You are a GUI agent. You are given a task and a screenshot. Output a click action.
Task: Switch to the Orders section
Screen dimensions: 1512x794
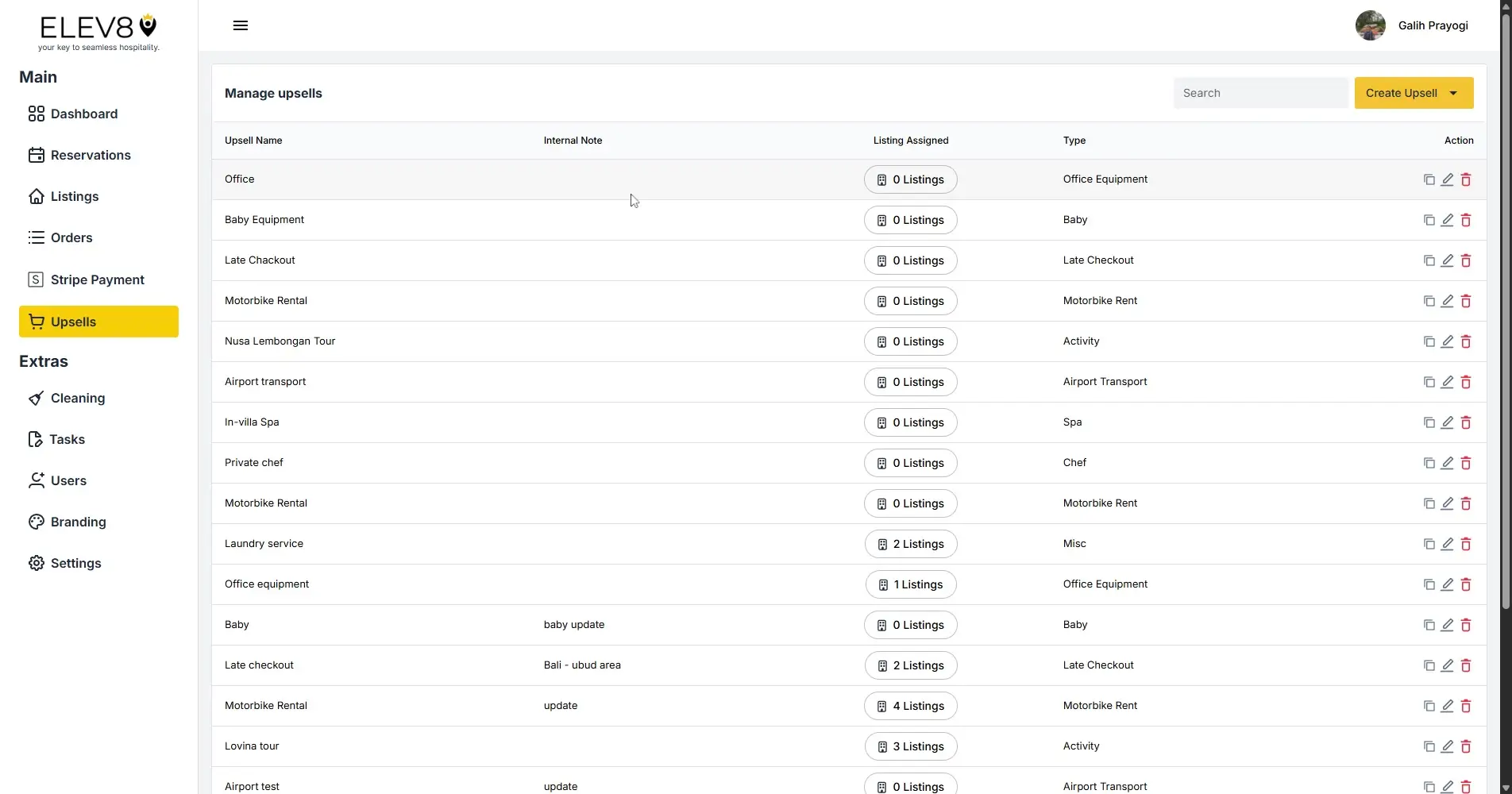[71, 237]
